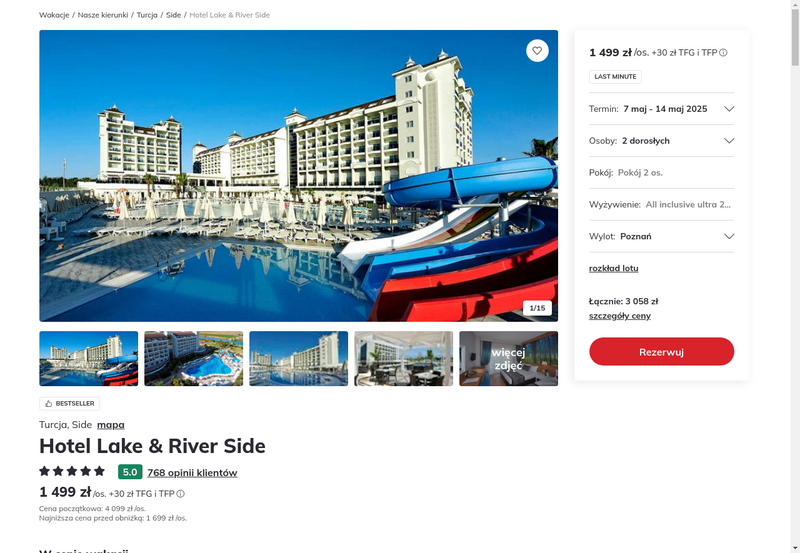Click the red Rezerwuj button
Screen dimensions: 800x553
(661, 351)
